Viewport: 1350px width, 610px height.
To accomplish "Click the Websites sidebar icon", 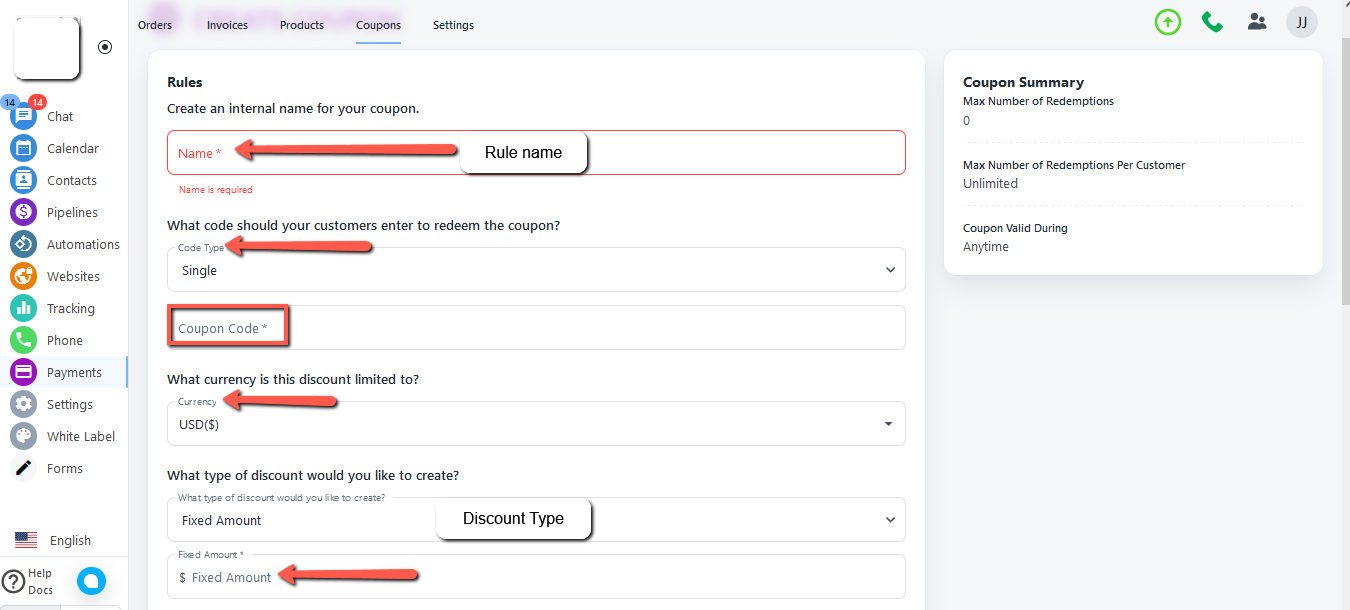I will pos(23,277).
